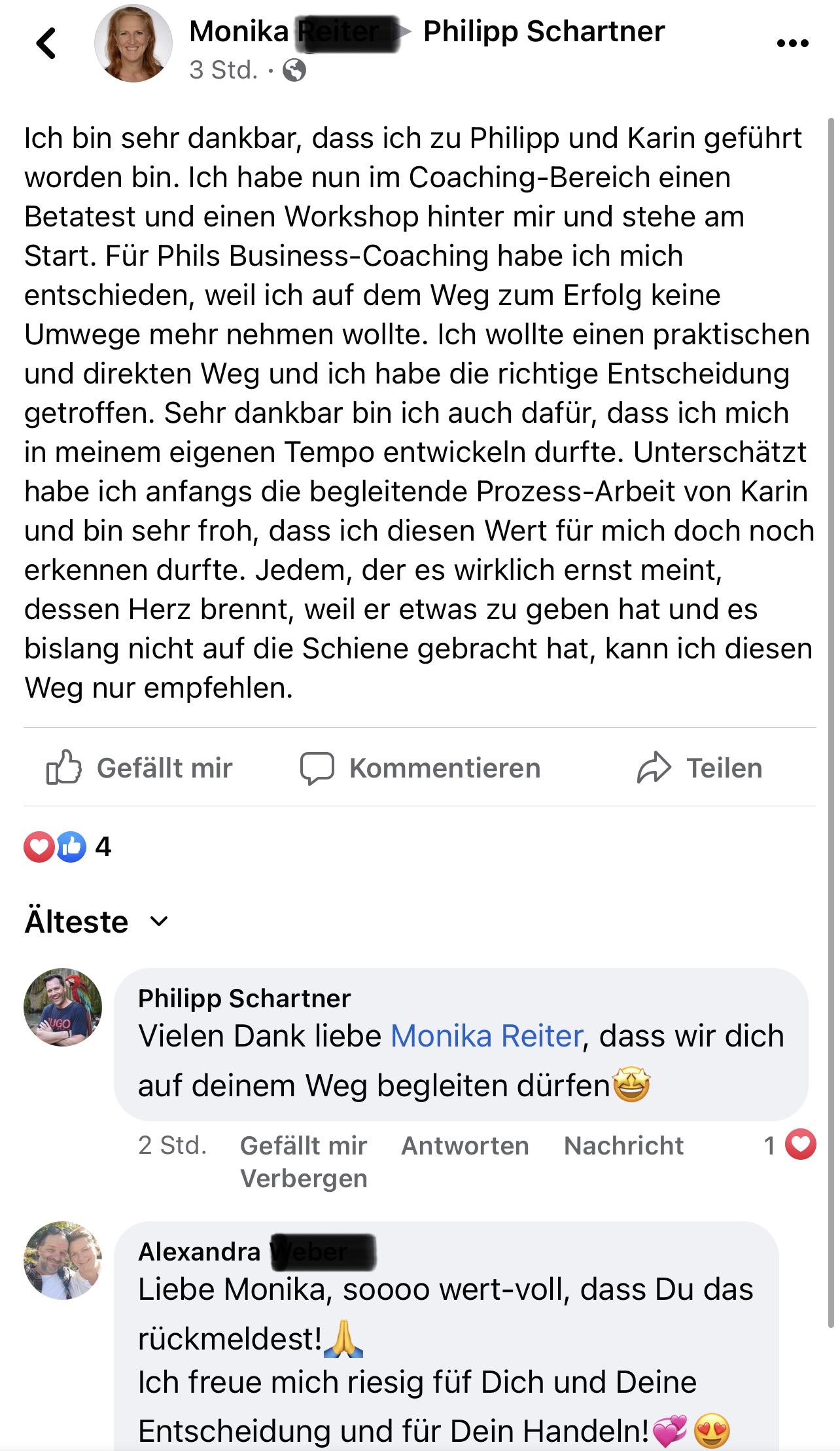Open Philipp Schartner's profile from post header
Image resolution: width=840 pixels, height=1451 pixels.
coord(544,31)
